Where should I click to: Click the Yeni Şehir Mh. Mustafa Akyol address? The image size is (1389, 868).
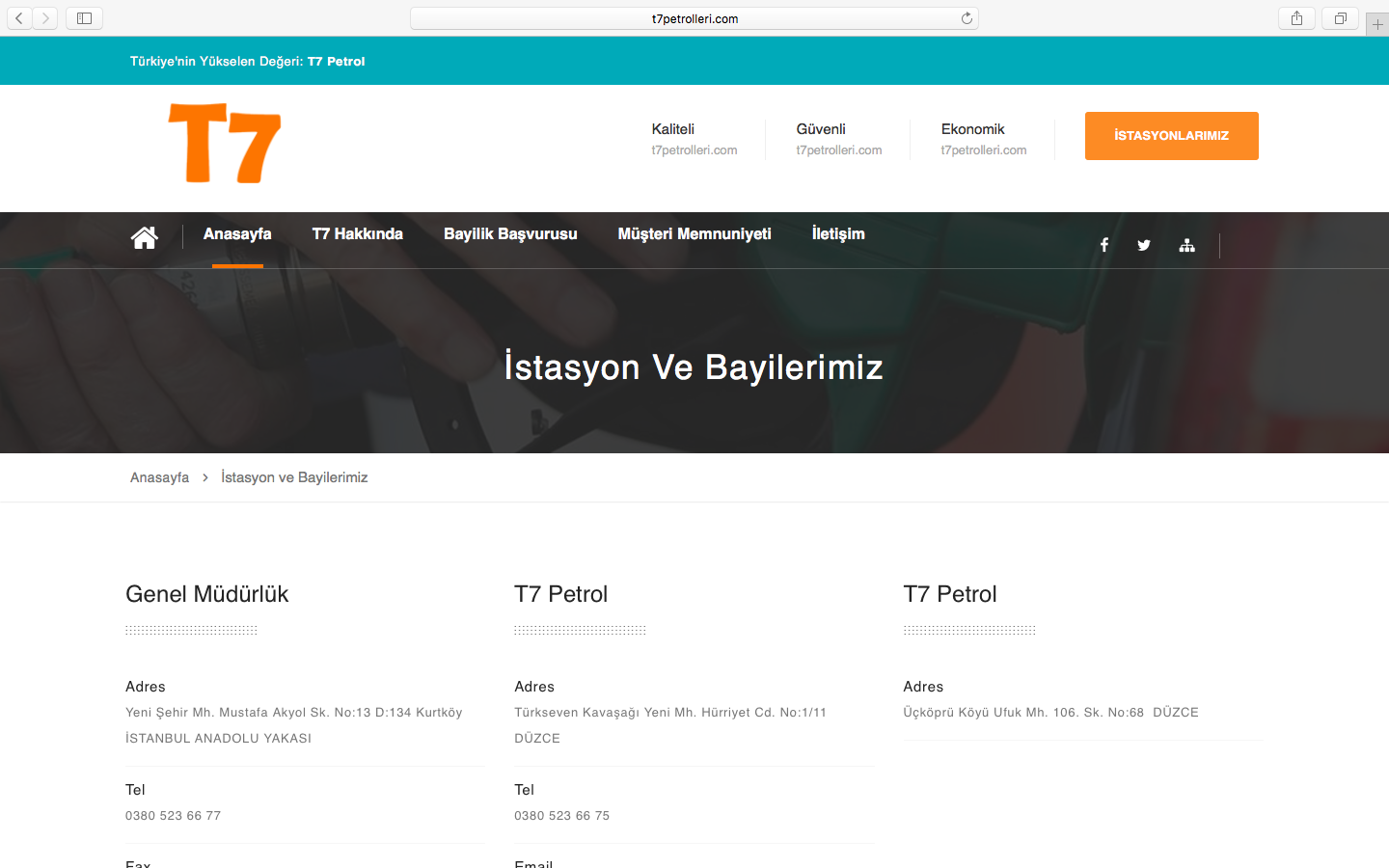pyautogui.click(x=294, y=713)
